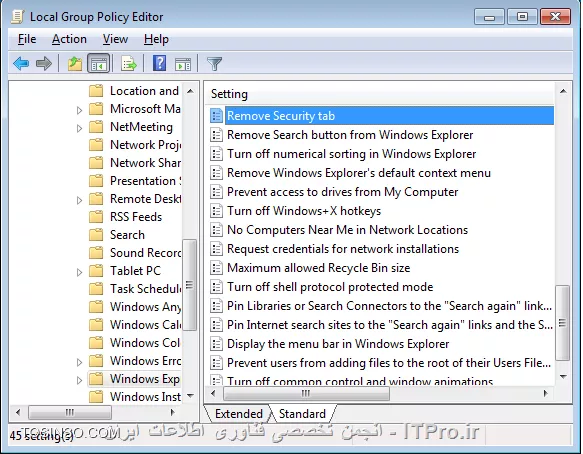Click the settings list horizontal scrollbar thumb

pos(306,393)
